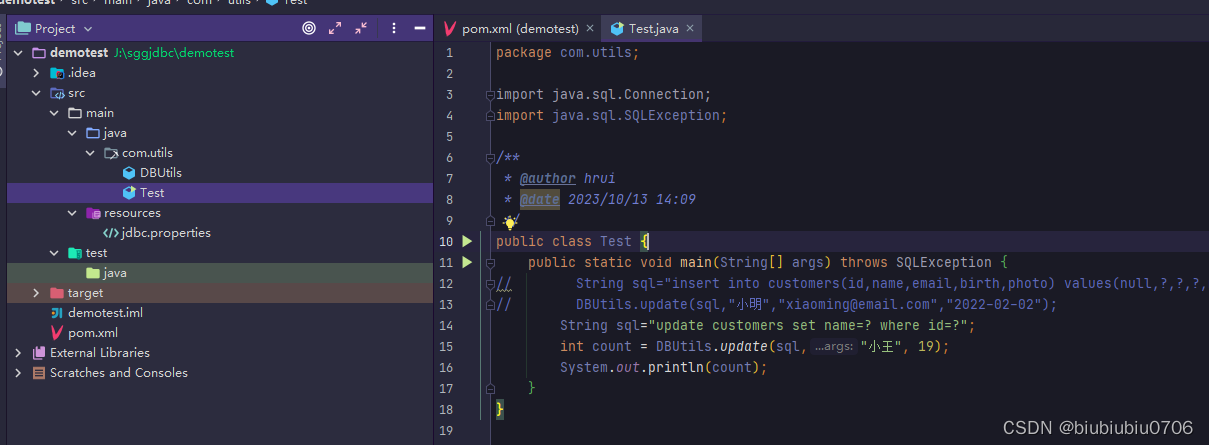Click Expand All icon in Project panel
This screenshot has height=445, width=1209.
point(335,29)
